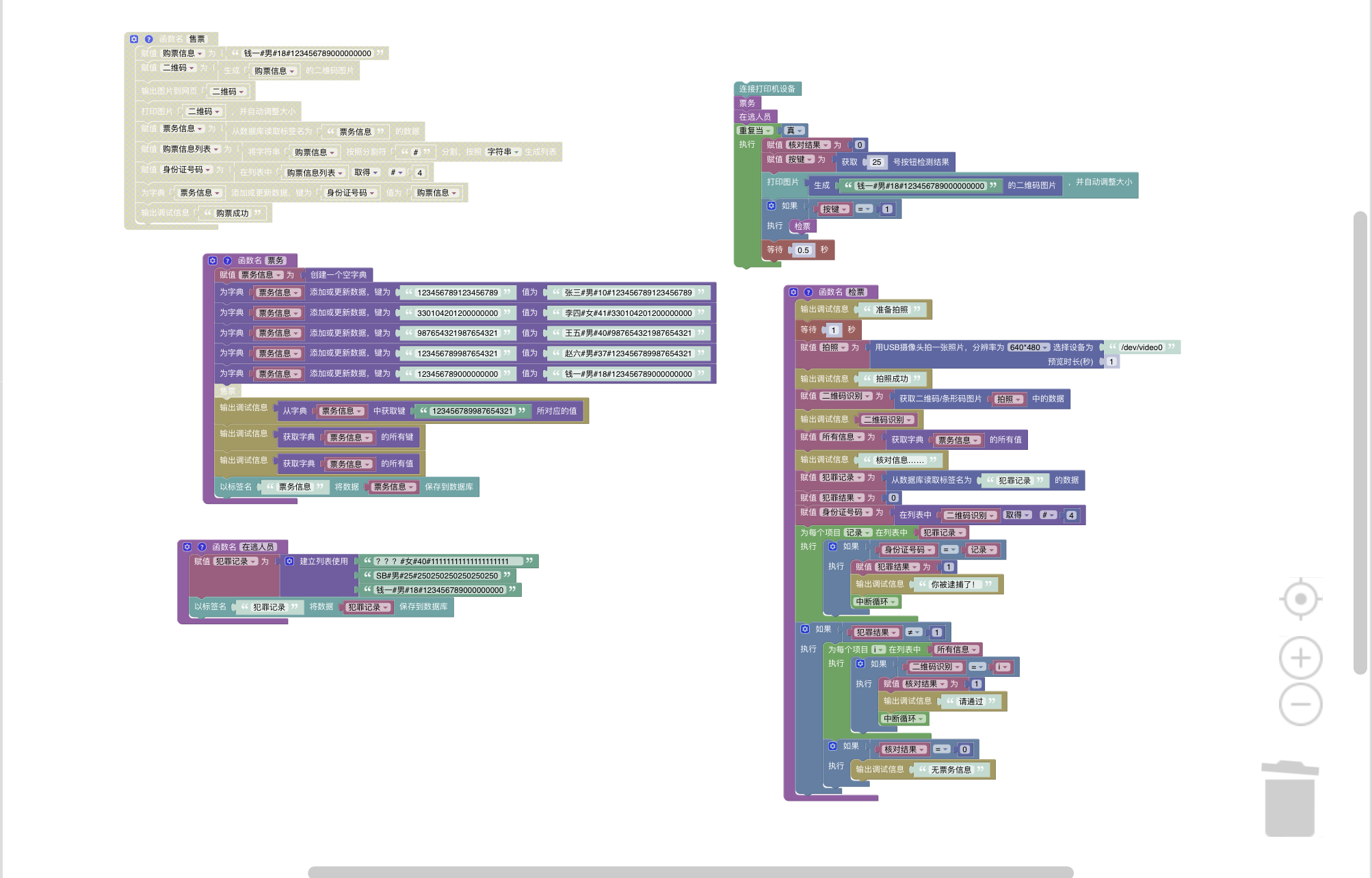Screen dimensions: 1372x878
Task: Edit the /dev/video0 device text
Action: pyautogui.click(x=1142, y=347)
